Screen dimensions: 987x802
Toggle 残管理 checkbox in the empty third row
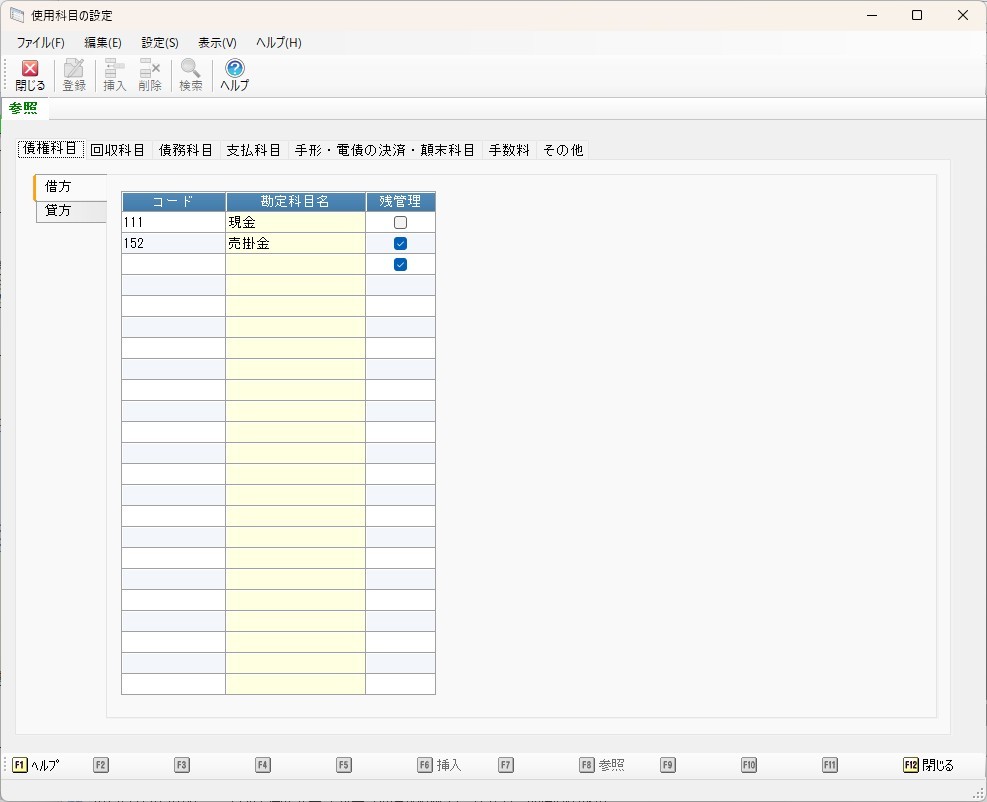pyautogui.click(x=400, y=265)
